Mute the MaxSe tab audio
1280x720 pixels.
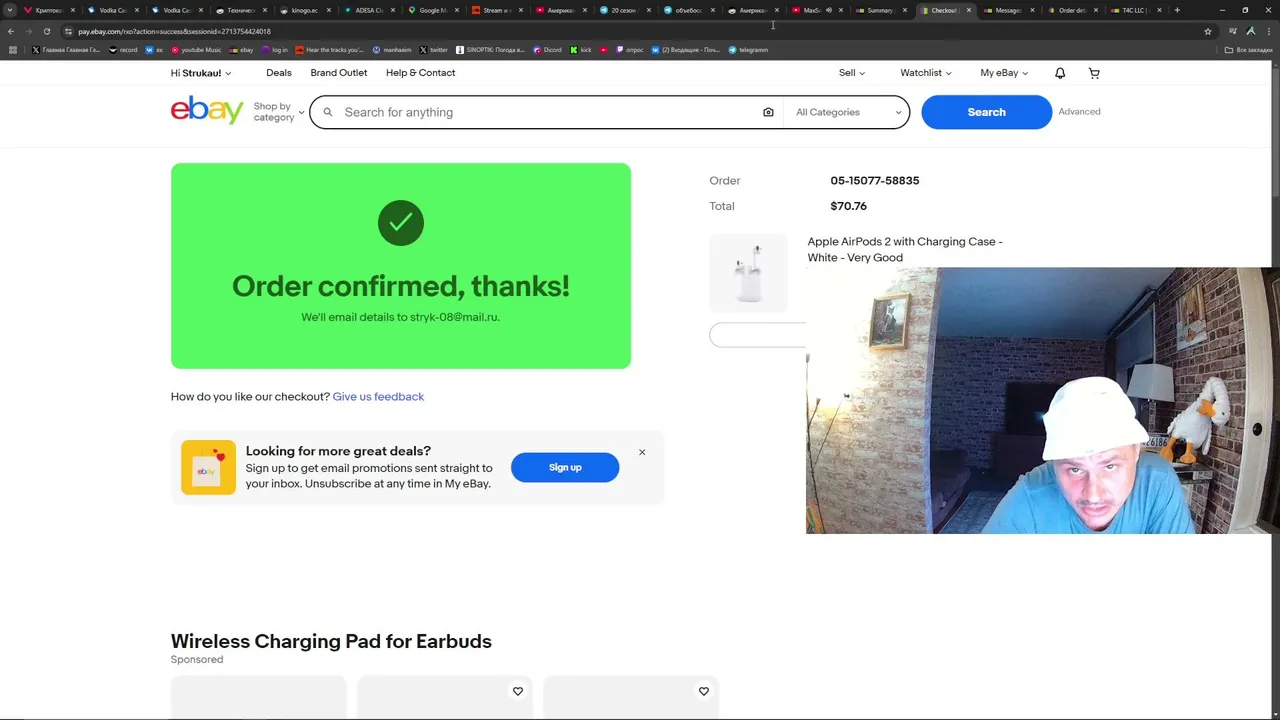click(829, 10)
